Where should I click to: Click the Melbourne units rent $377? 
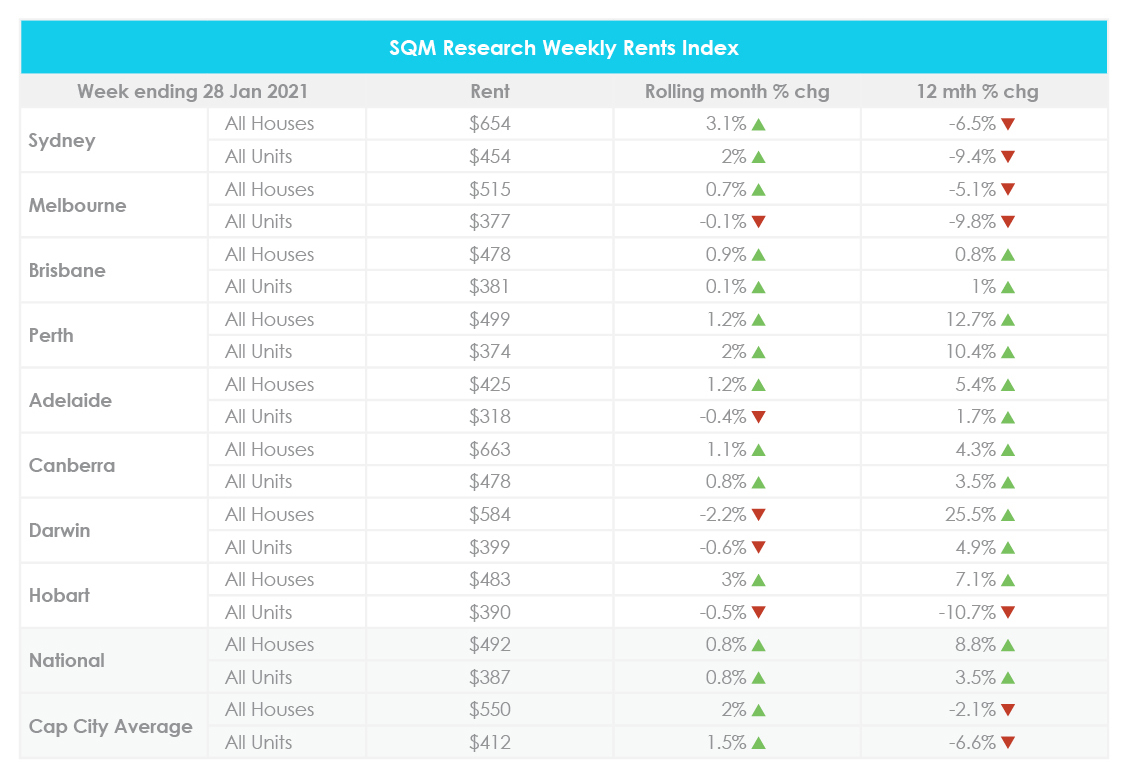click(x=490, y=222)
